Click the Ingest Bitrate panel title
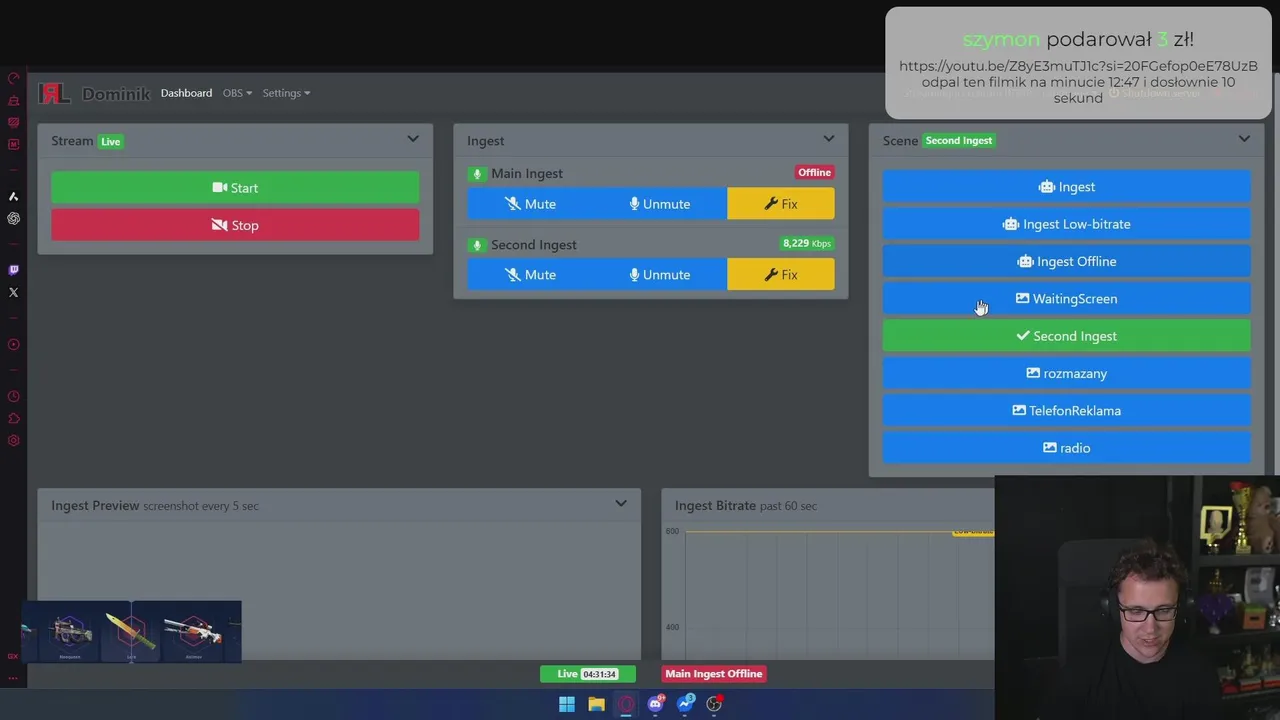The height and width of the screenshot is (720, 1280). (x=715, y=505)
